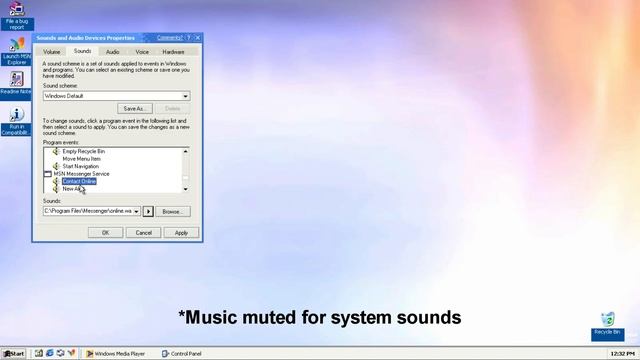The height and width of the screenshot is (360, 640).
Task: Open the Sounds file dropdown arrow
Action: click(x=136, y=211)
